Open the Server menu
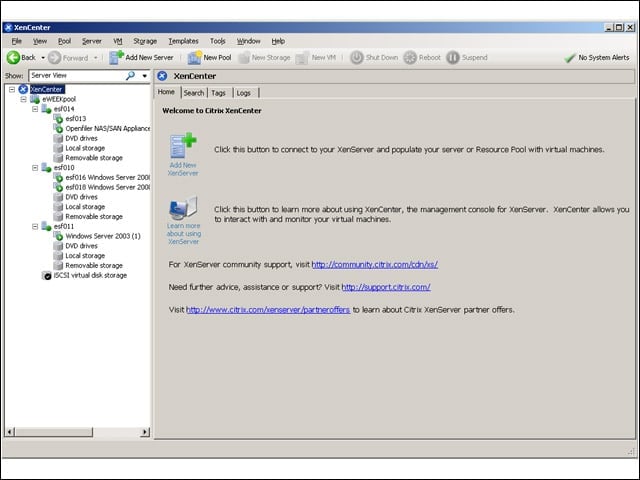The width and height of the screenshot is (640, 480). point(91,41)
